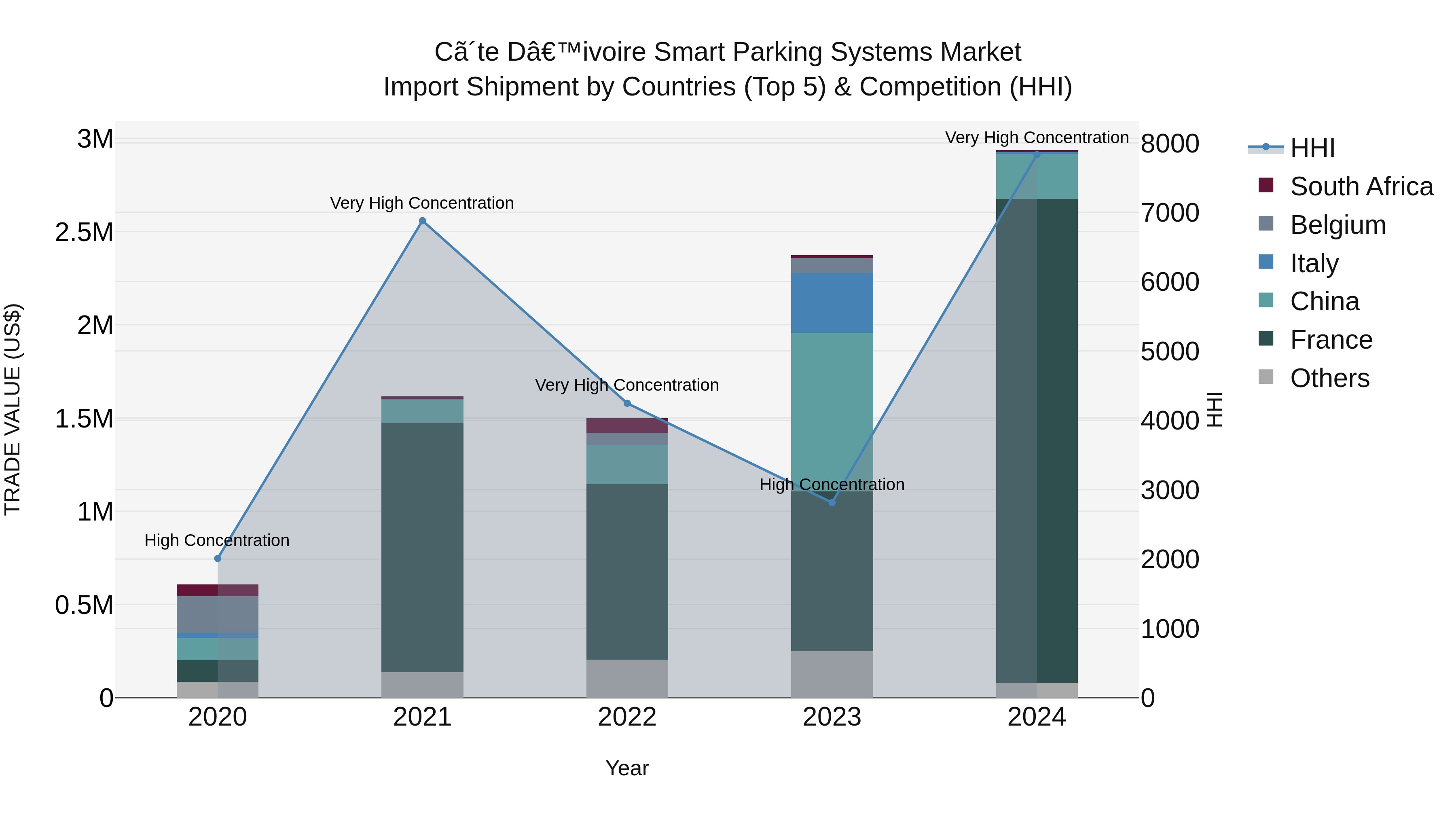Screen dimensions: 1456x819
Task: Click the Italy legend color swatch
Action: (x=1266, y=262)
